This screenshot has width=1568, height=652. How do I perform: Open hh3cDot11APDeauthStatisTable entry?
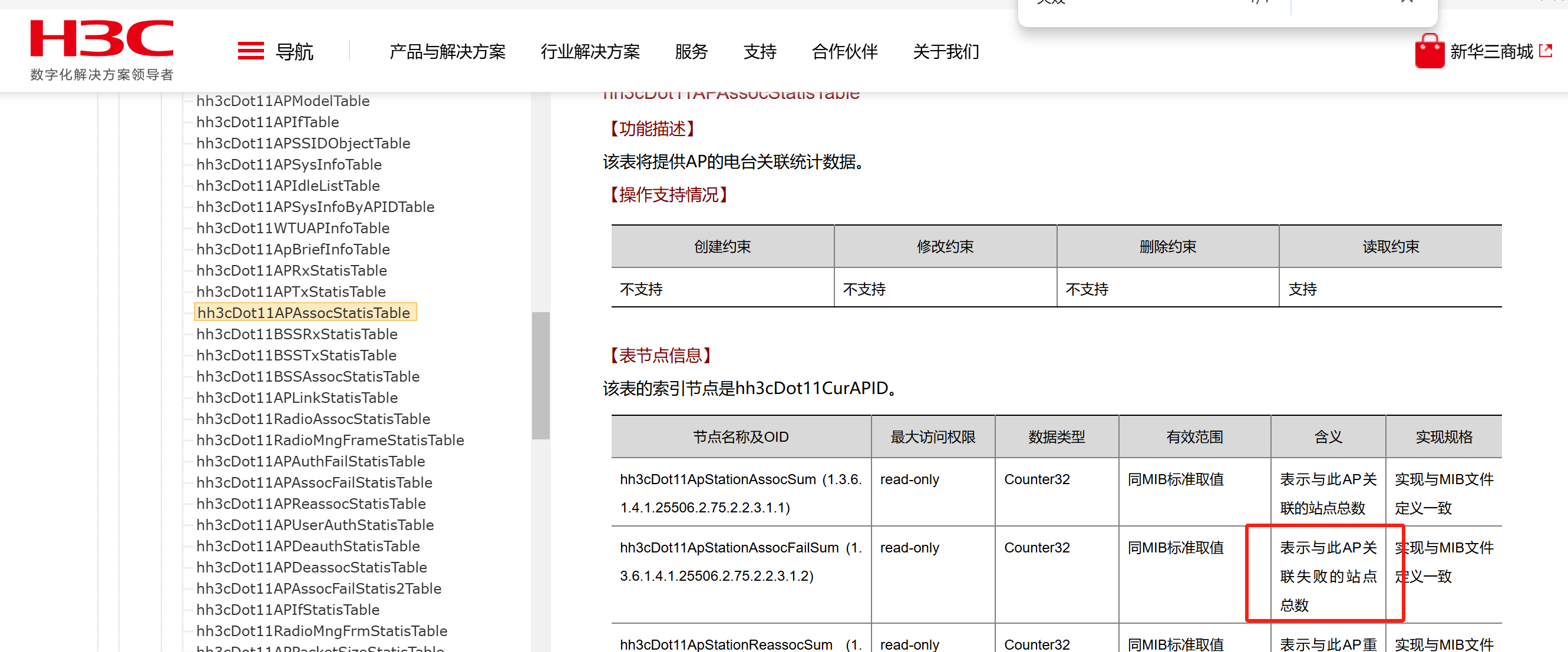coord(308,546)
